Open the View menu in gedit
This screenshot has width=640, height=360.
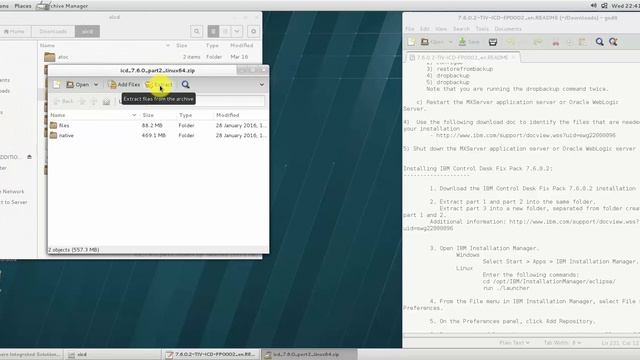(441, 29)
